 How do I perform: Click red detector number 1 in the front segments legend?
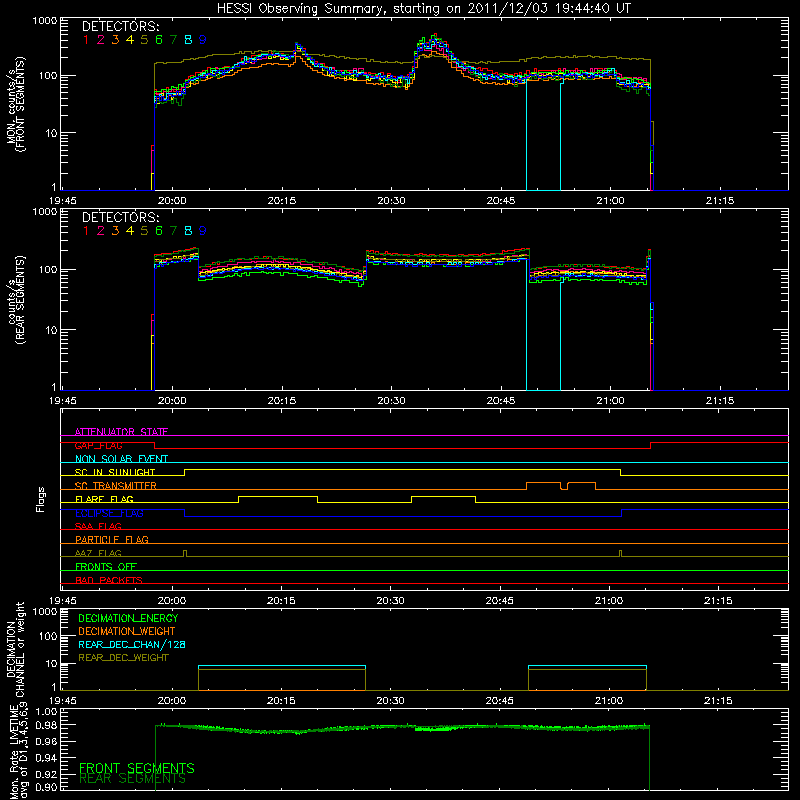click(86, 40)
